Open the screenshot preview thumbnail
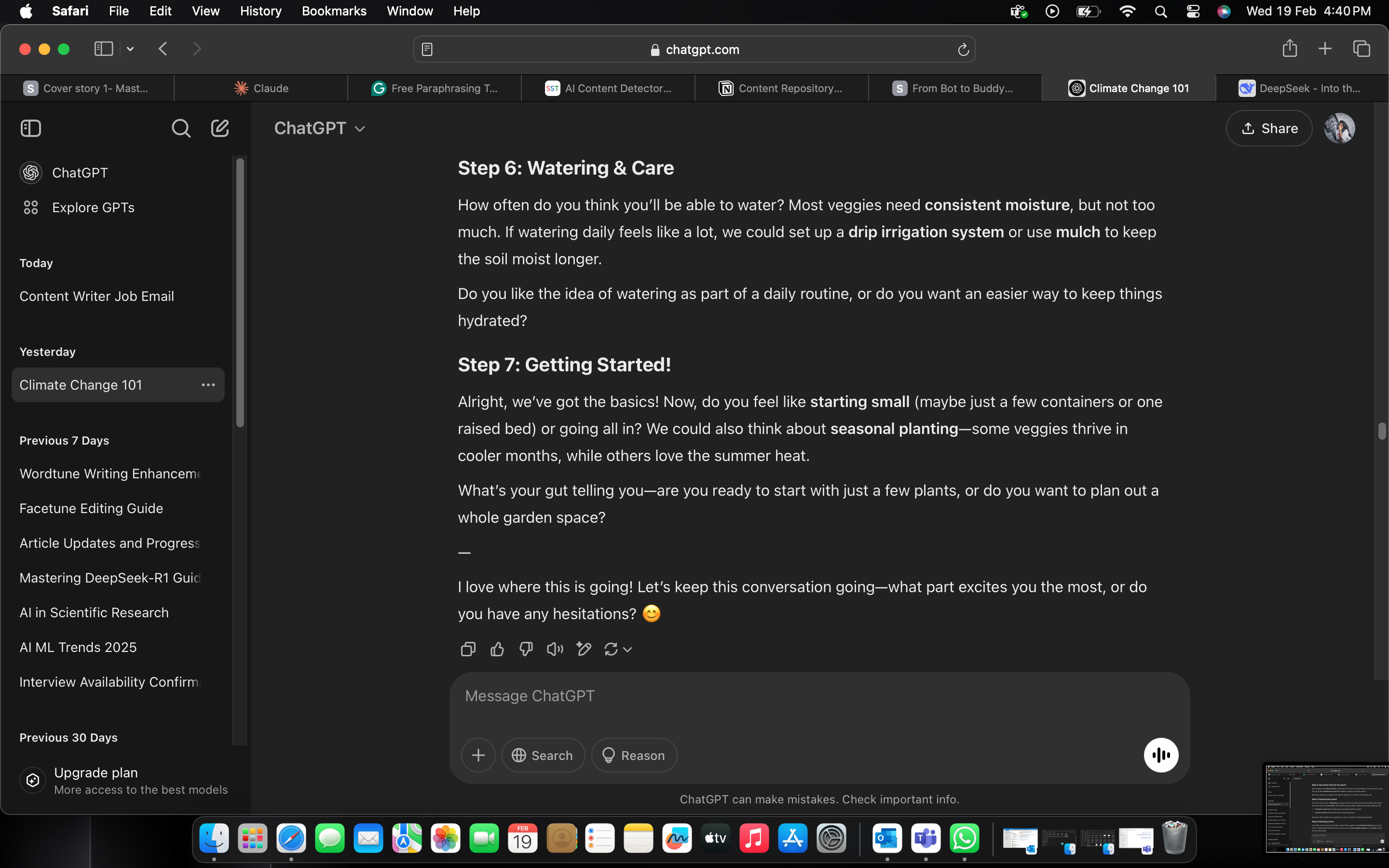 pyautogui.click(x=1326, y=808)
